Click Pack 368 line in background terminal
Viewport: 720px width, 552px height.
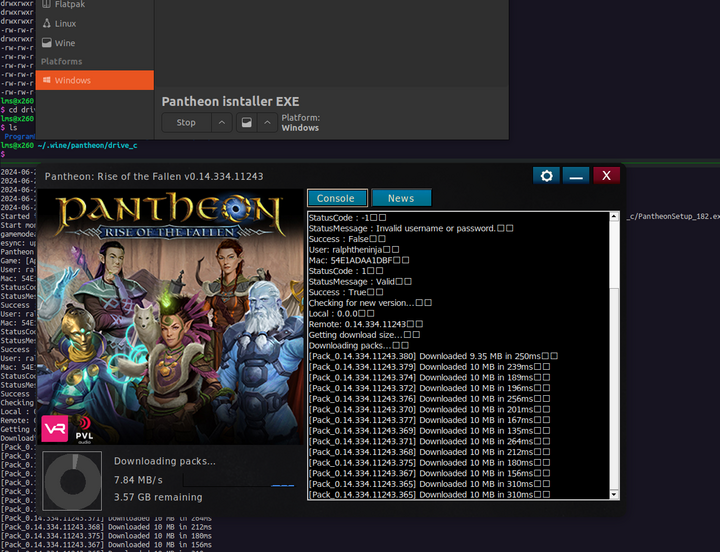pos(106,527)
